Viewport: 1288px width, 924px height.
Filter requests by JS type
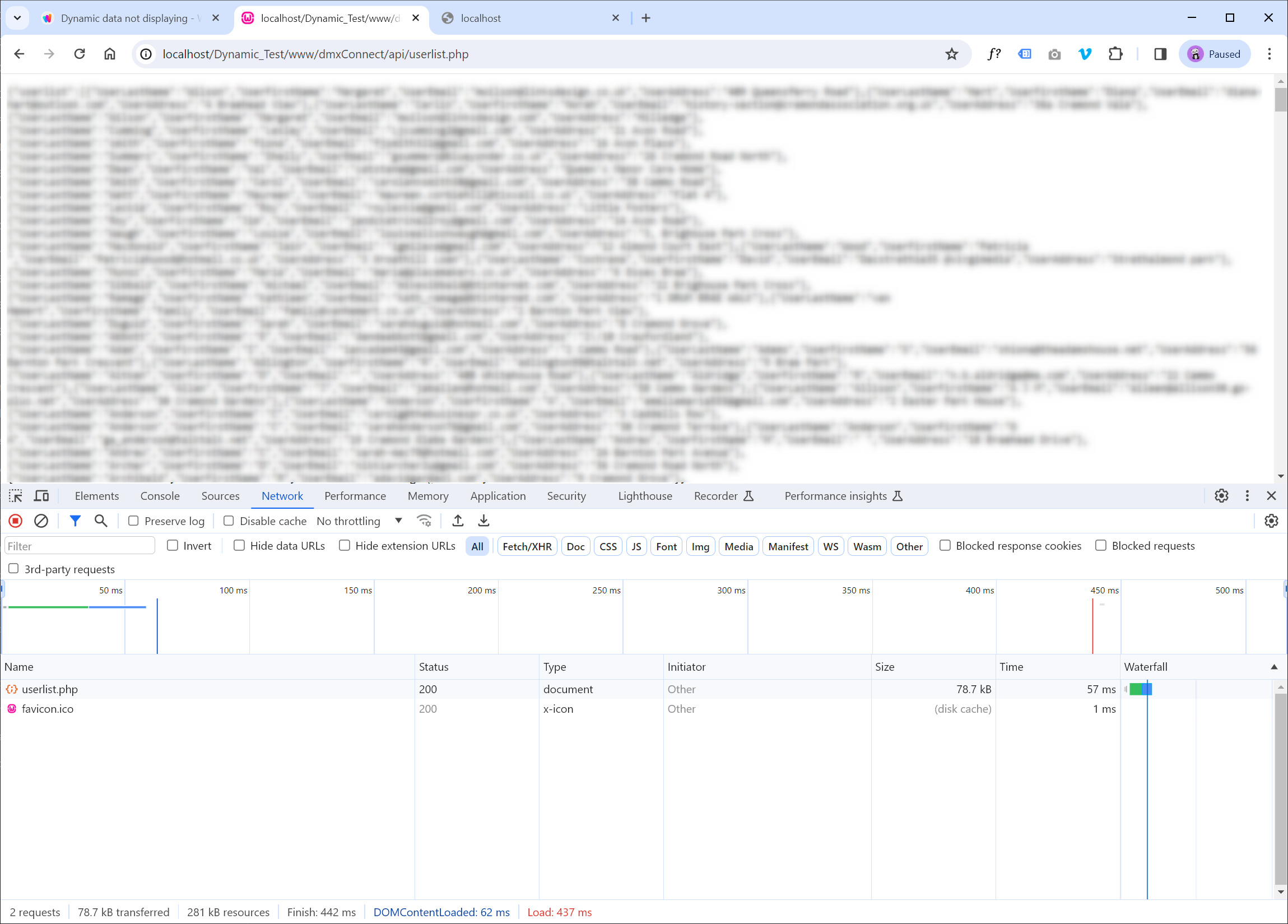pyautogui.click(x=636, y=546)
